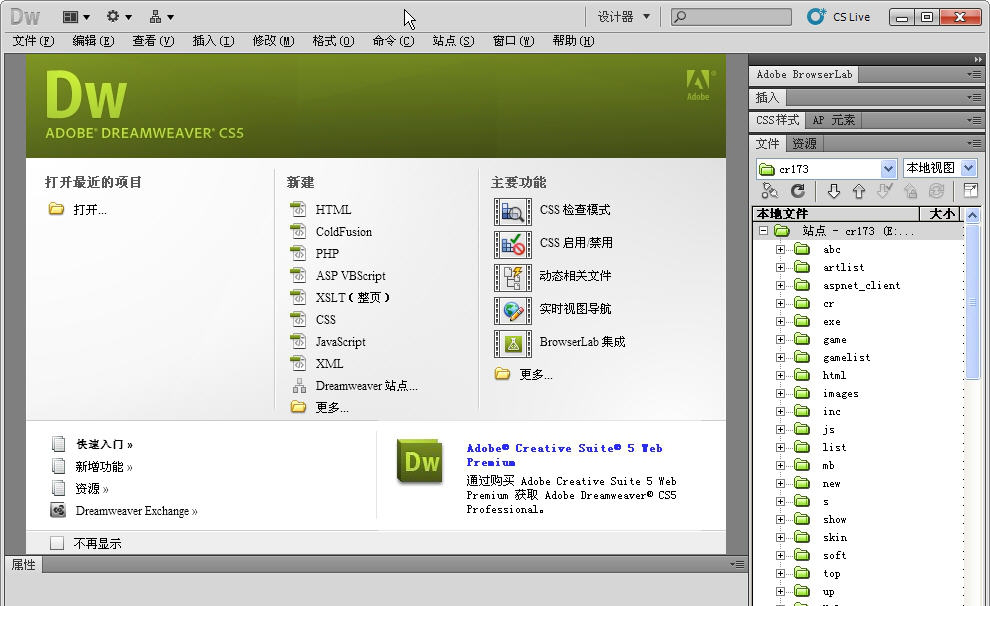Create a new JavaScript document
Image resolution: width=990 pixels, height=630 pixels.
(340, 342)
